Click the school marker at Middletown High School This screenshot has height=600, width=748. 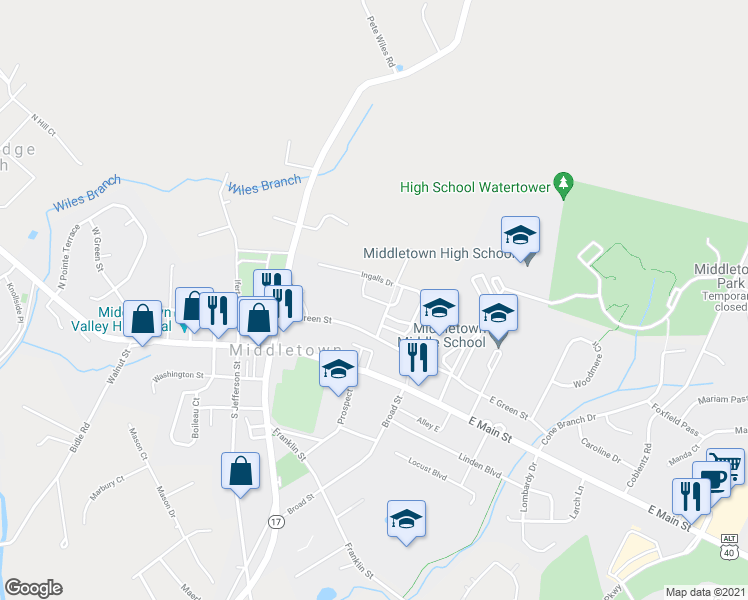(520, 237)
